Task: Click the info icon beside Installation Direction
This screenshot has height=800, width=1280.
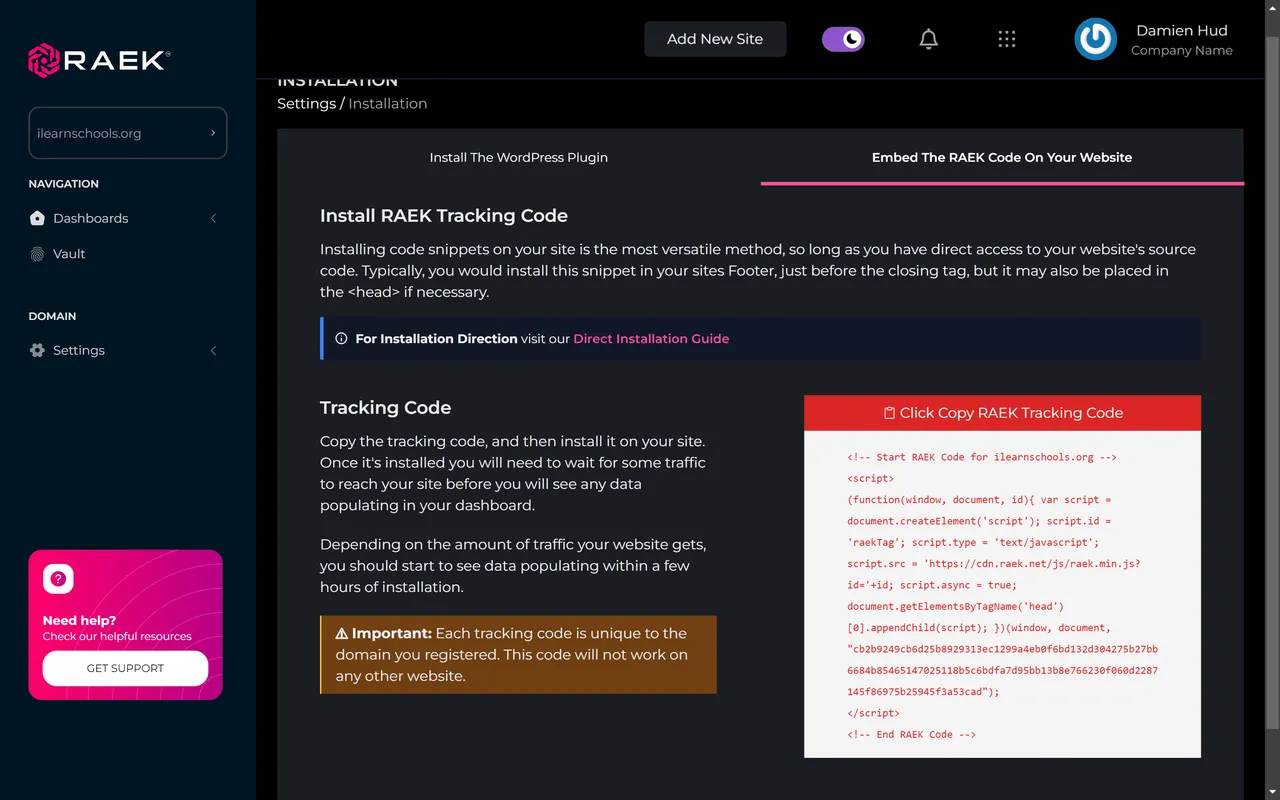Action: pyautogui.click(x=343, y=338)
